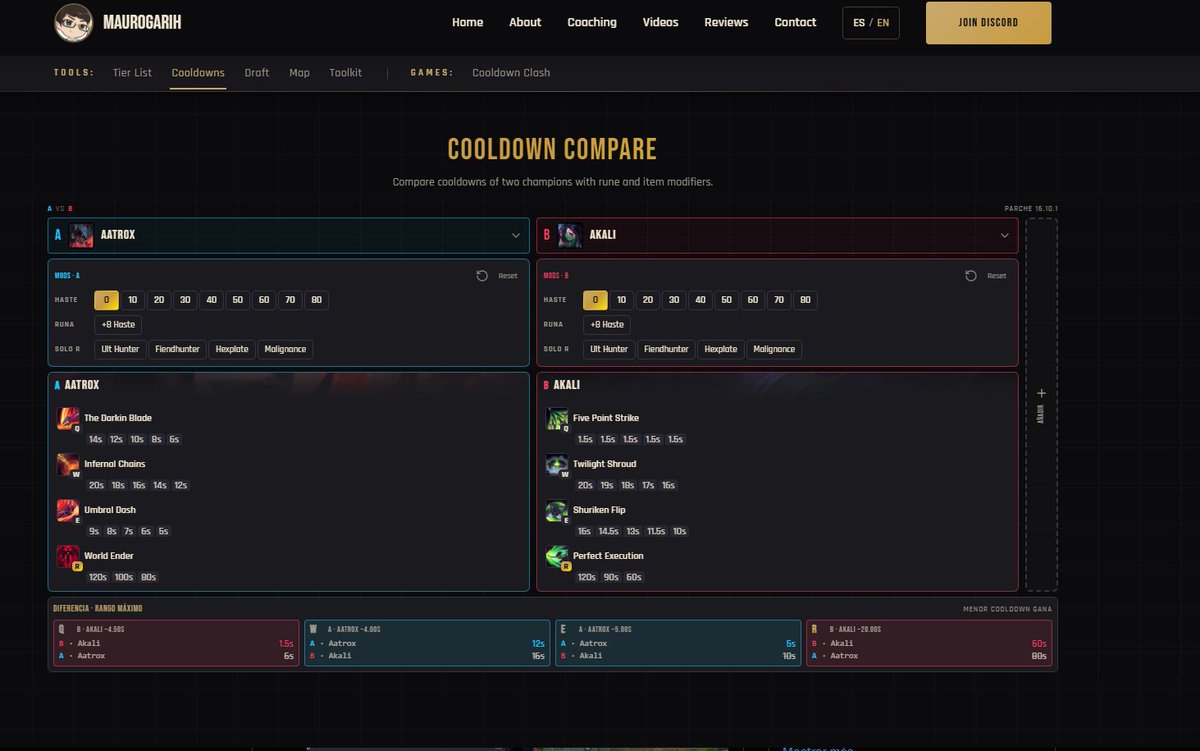Click The Darkin Blade 14s cooldown value
Screen dimensions: 1200x751
click(x=95, y=439)
